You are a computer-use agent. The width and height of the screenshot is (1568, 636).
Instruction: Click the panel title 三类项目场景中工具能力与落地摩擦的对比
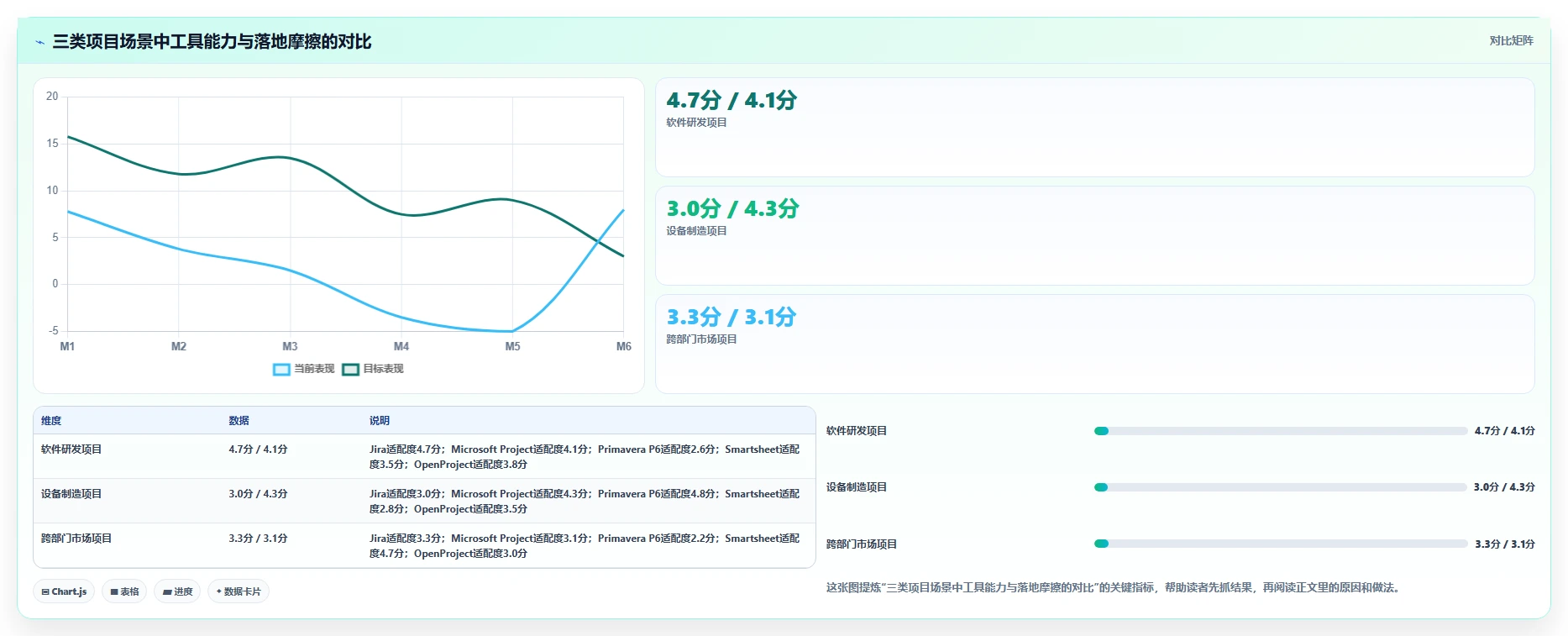click(x=212, y=41)
